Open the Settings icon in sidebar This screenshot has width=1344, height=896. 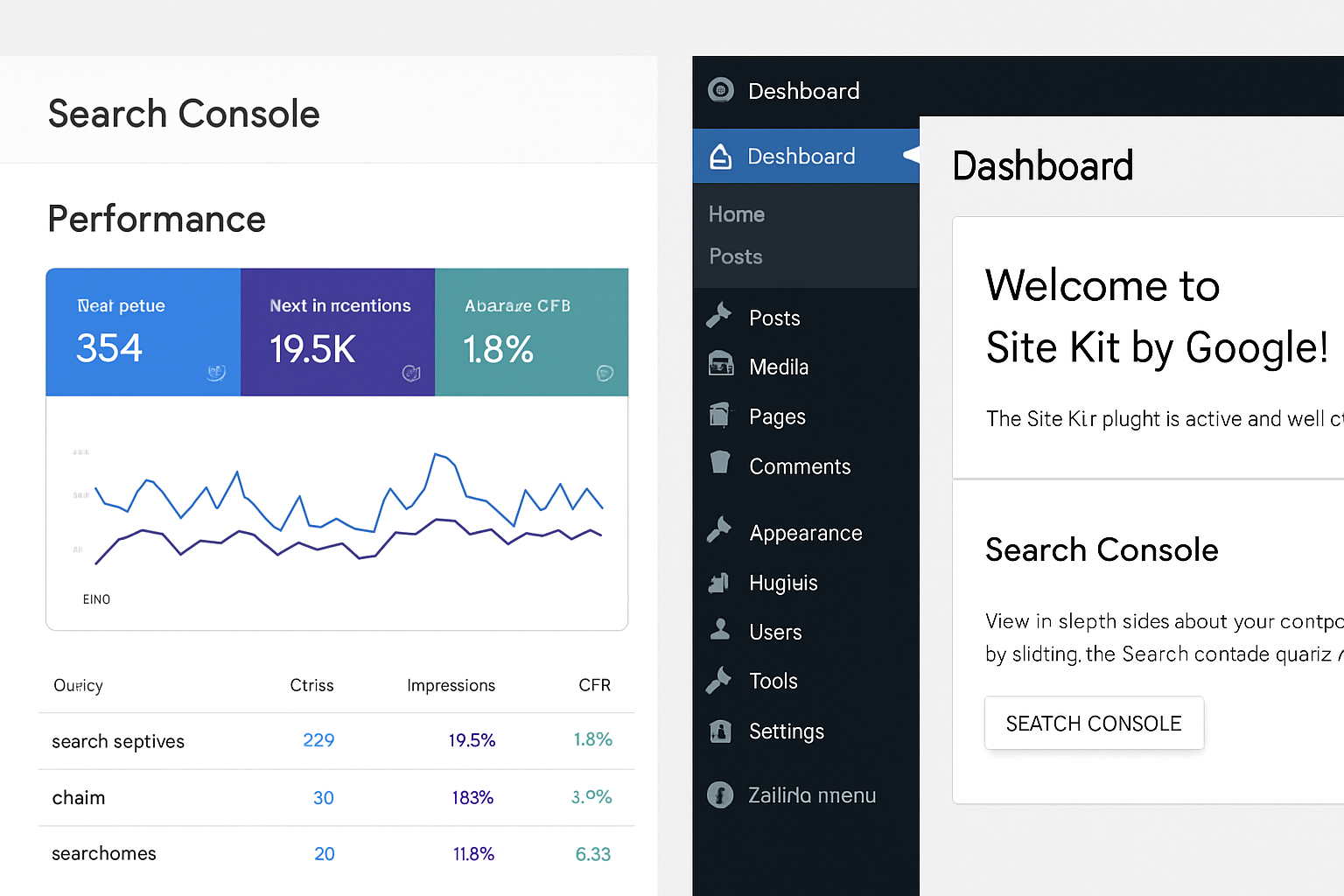[719, 731]
